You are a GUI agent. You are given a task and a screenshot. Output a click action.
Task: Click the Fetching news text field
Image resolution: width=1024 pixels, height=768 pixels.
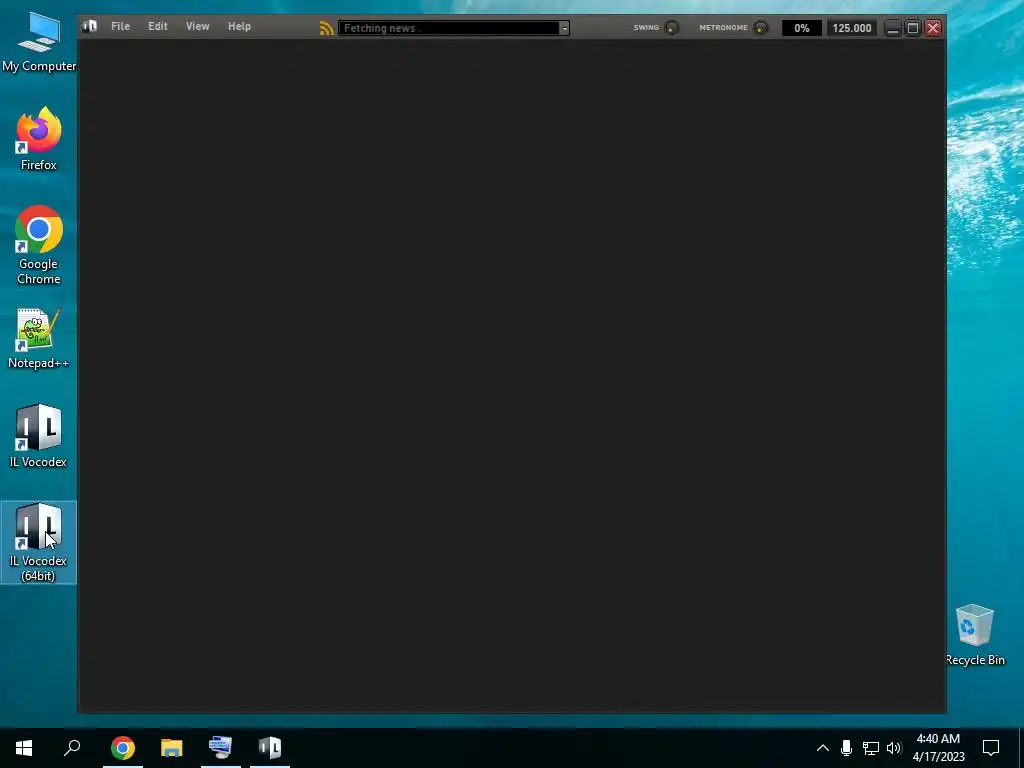coord(449,28)
